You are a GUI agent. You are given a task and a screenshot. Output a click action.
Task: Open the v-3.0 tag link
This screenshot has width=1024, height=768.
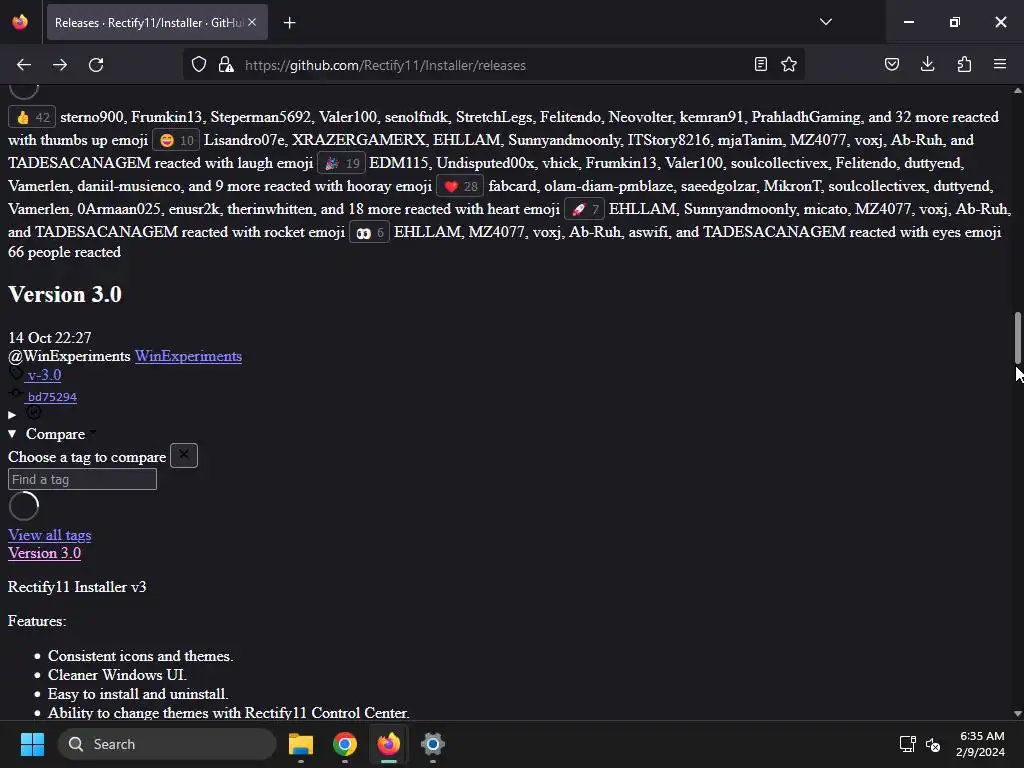point(44,376)
